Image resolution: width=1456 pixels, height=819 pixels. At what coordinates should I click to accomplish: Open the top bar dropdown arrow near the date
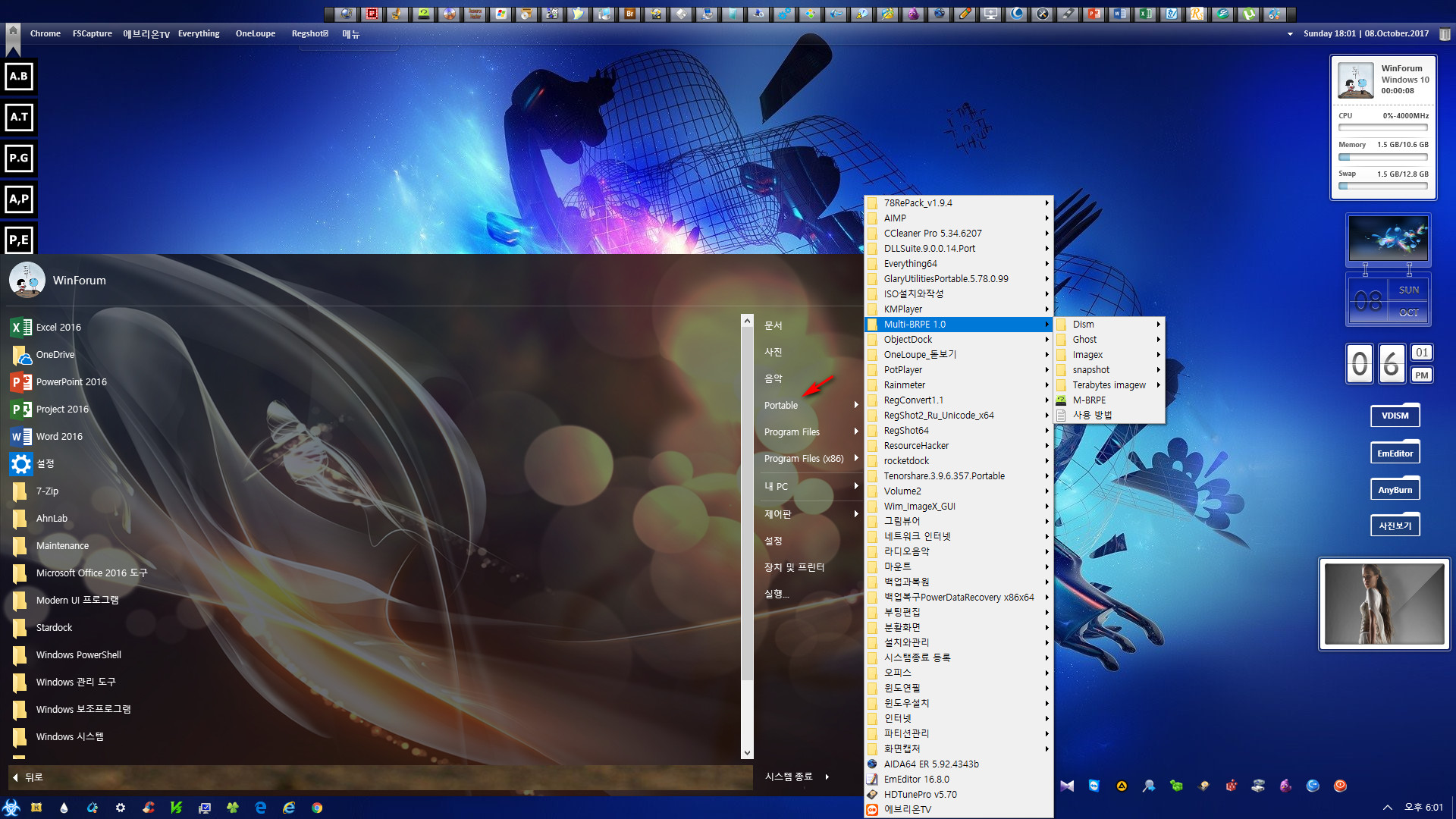pyautogui.click(x=1290, y=34)
